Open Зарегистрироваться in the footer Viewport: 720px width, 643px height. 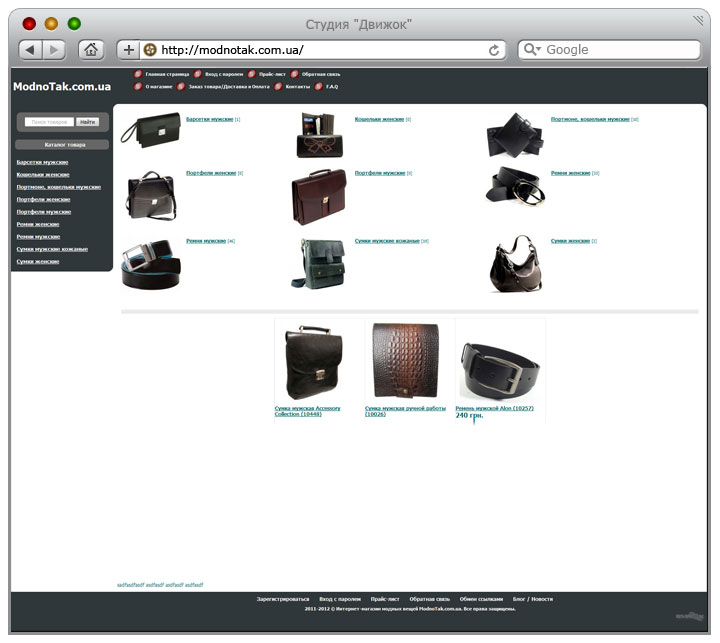point(283,599)
